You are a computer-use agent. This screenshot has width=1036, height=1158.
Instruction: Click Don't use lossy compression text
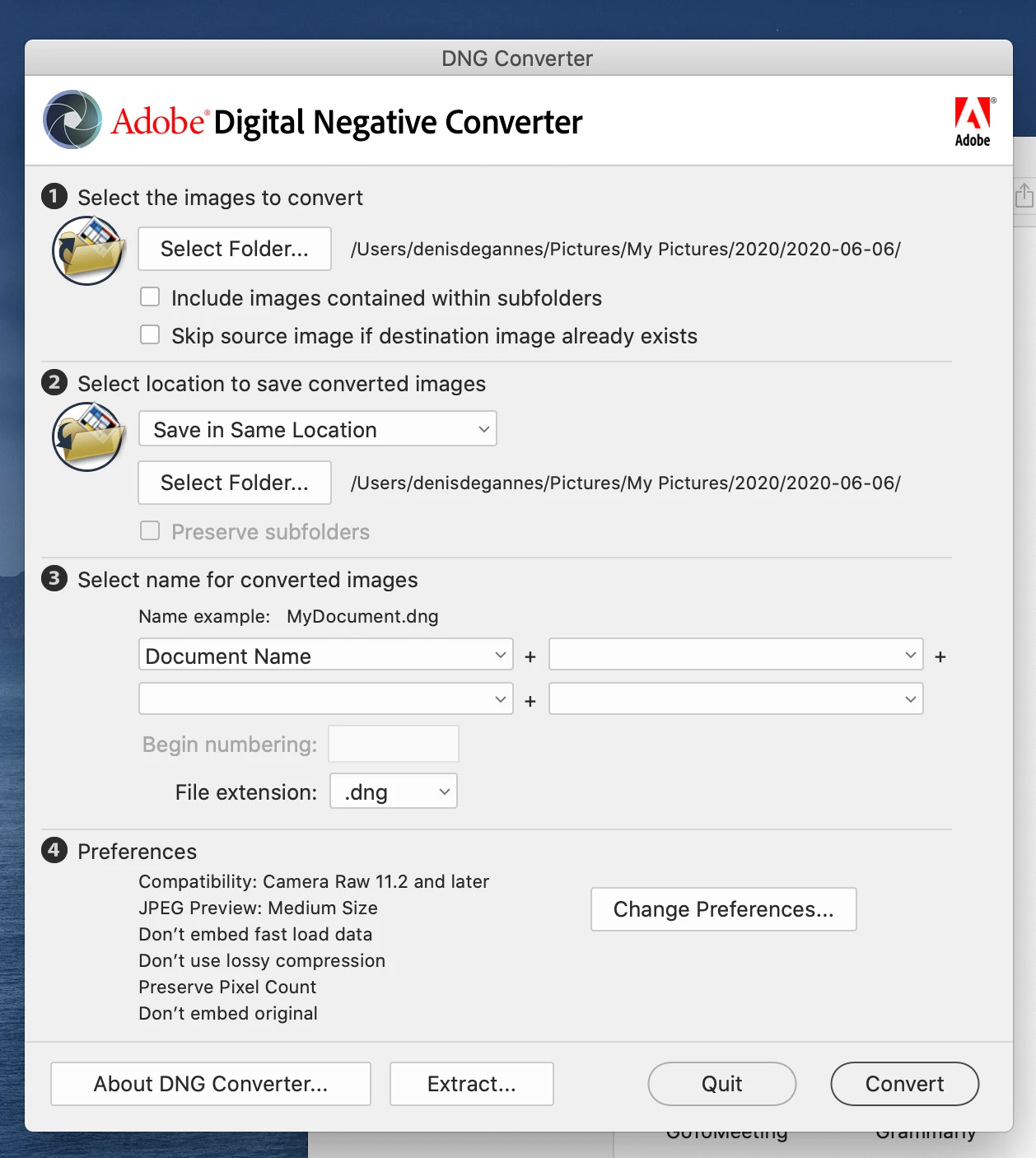click(x=262, y=960)
